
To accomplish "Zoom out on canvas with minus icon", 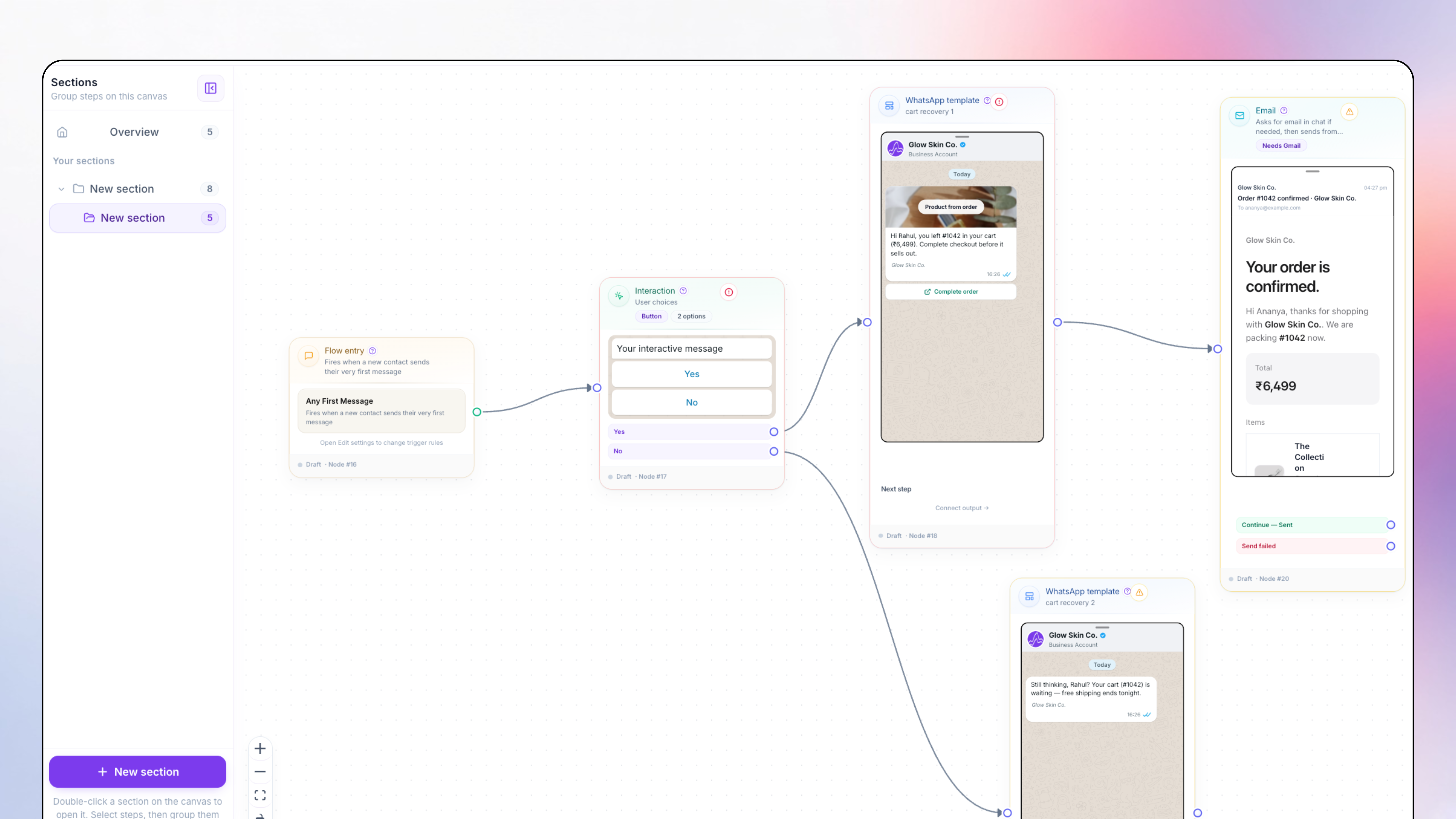I will coord(260,772).
